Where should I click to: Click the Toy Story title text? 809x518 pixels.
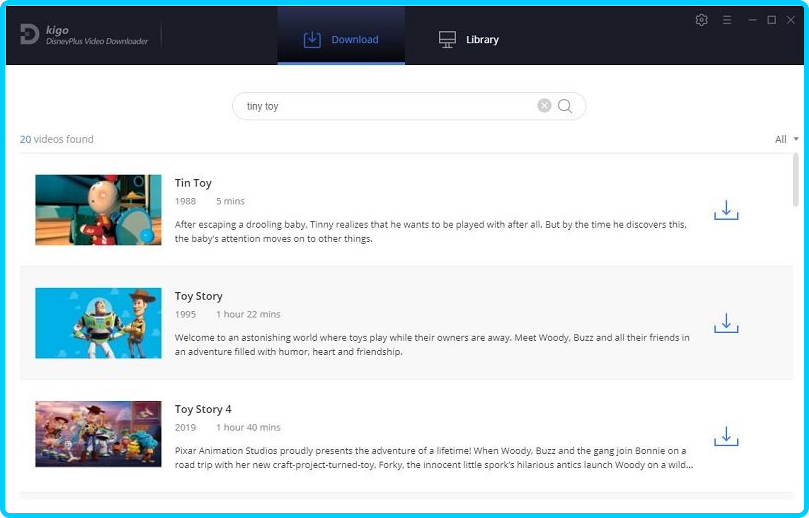198,296
